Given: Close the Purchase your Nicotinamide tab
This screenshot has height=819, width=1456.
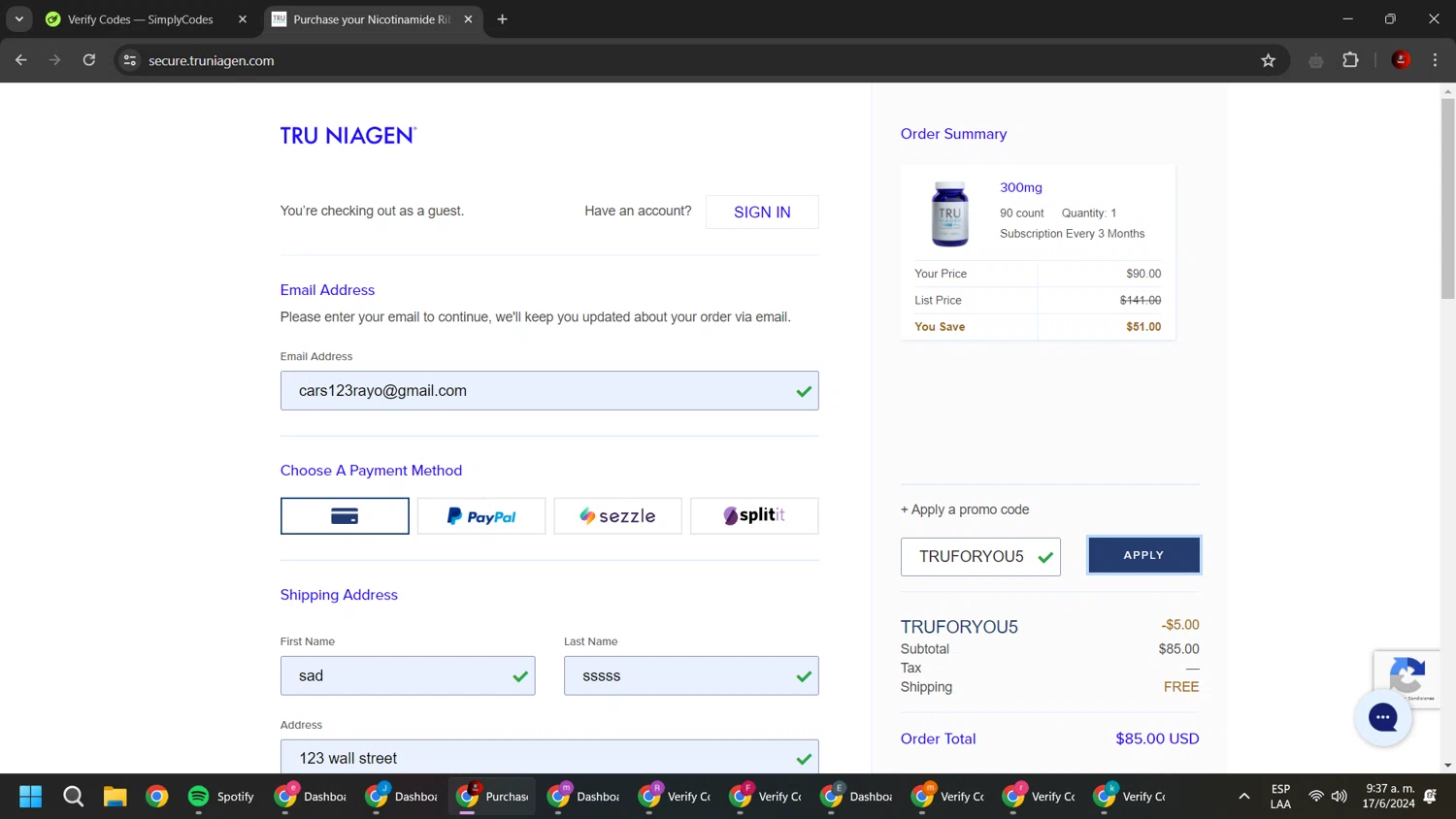Looking at the screenshot, I should click(x=468, y=19).
